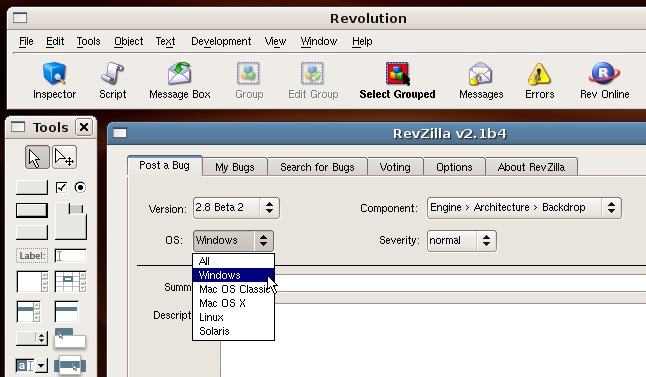Choose the scrolling field tool

[x=32, y=281]
